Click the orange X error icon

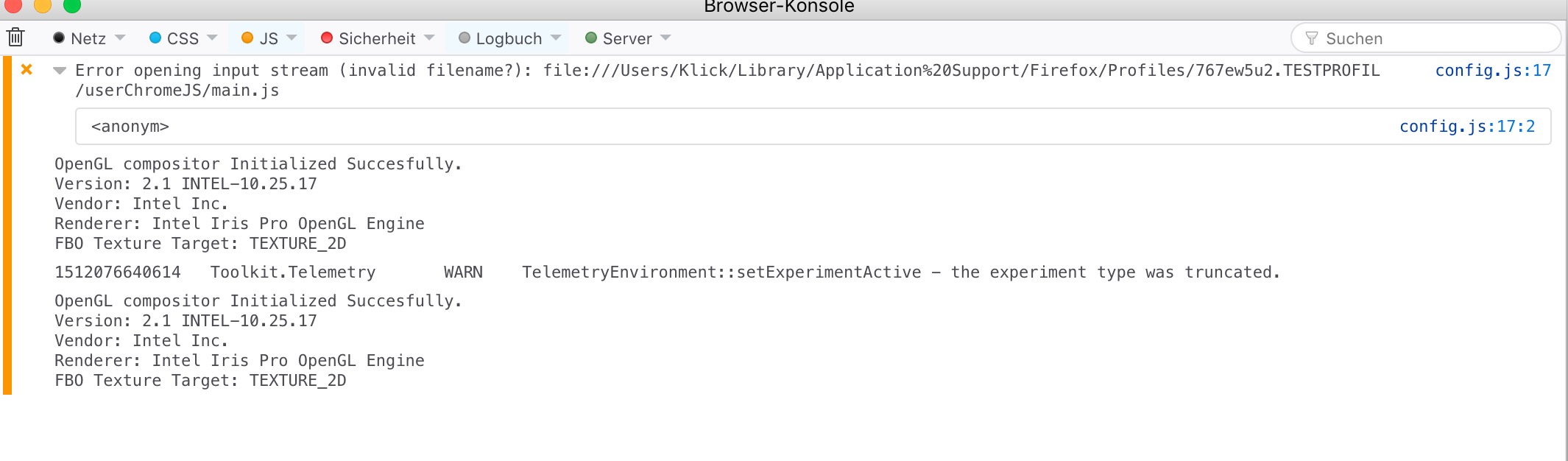(27, 70)
